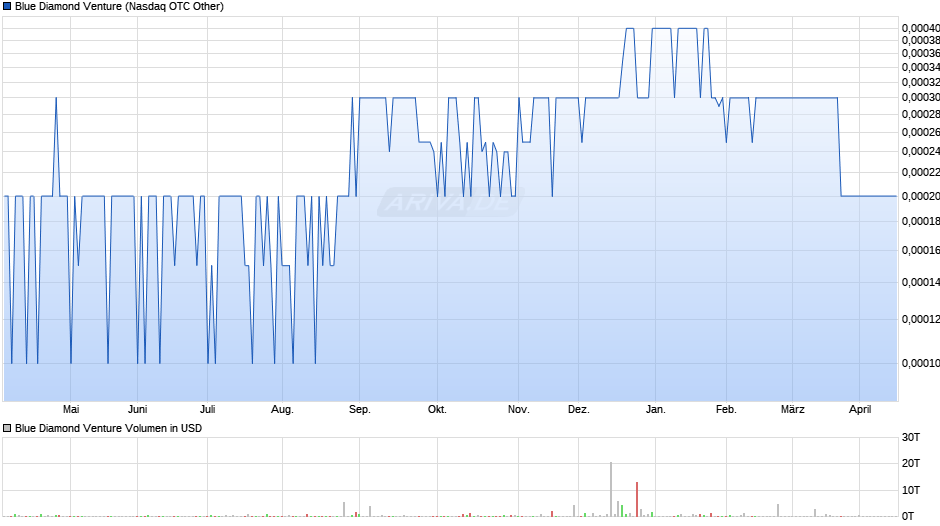940x526 pixels.
Task: Click the 0,00020 price axis value
Action: [920, 196]
